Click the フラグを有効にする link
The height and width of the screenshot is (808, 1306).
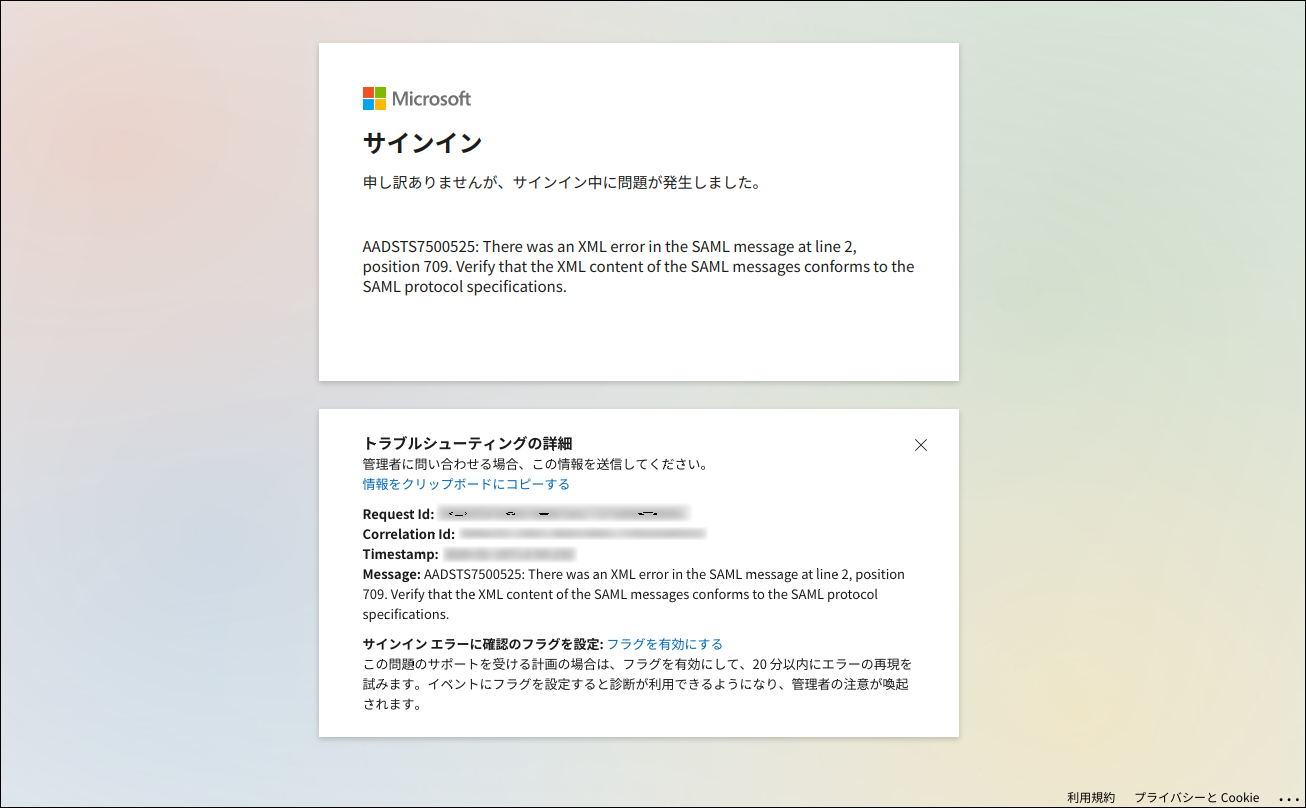(x=665, y=644)
